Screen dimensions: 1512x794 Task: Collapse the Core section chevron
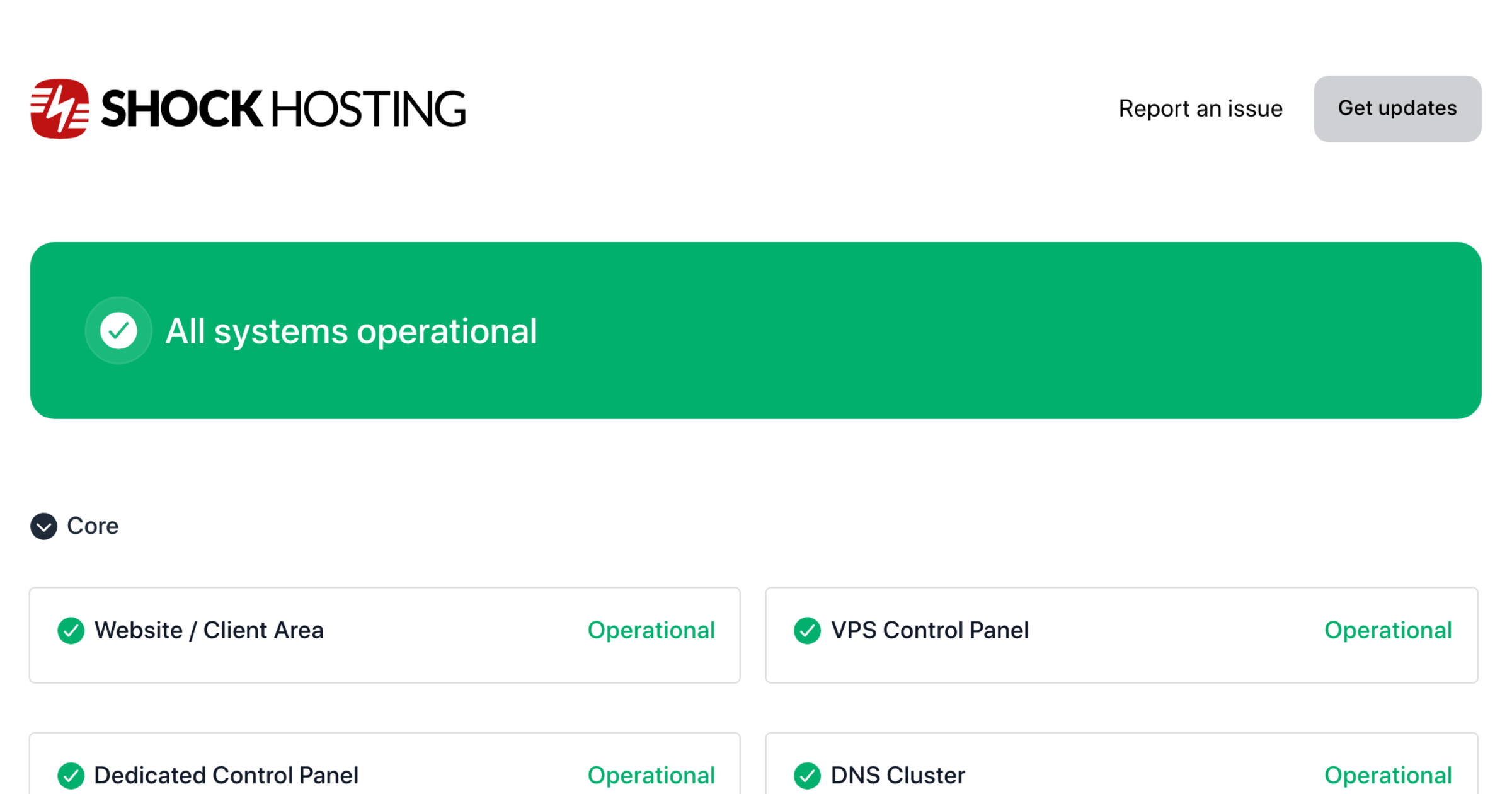point(44,526)
